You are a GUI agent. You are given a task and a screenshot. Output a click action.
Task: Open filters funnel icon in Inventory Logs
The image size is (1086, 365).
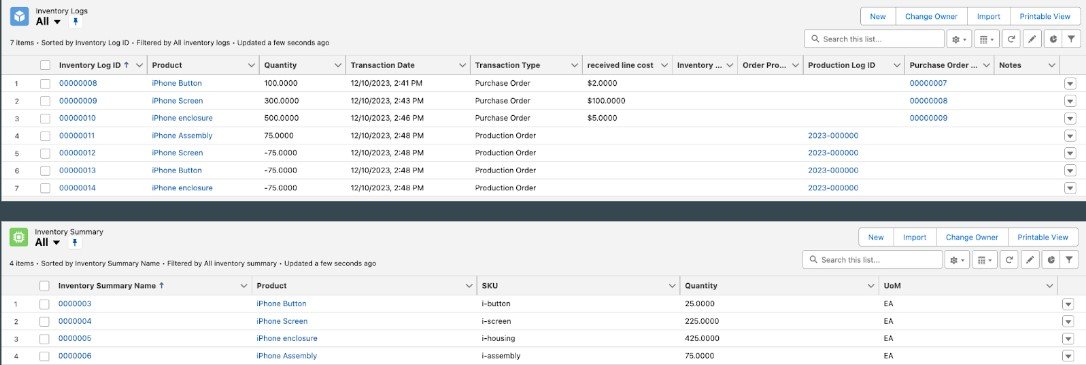1071,39
